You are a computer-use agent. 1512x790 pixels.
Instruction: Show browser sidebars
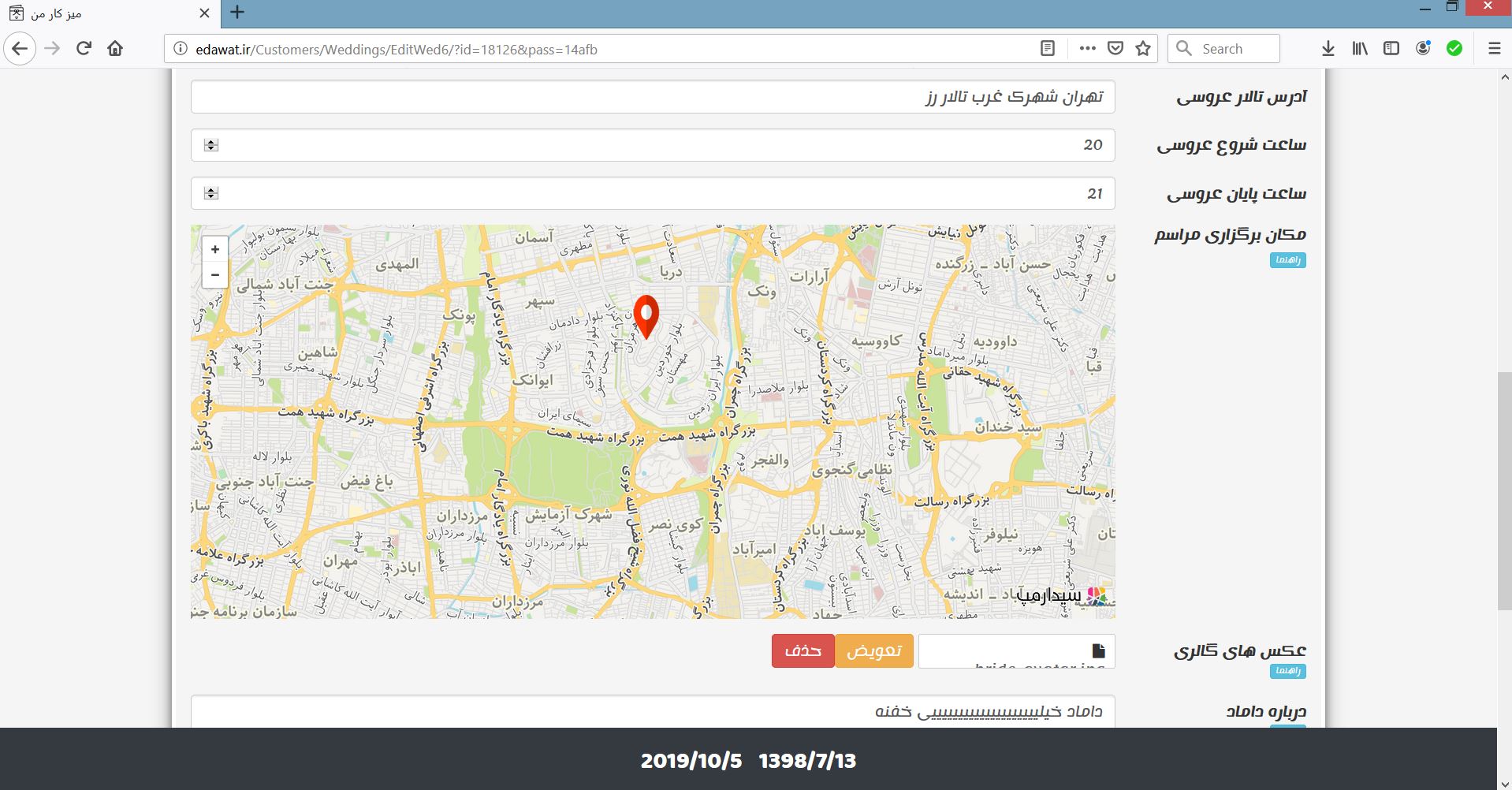tap(1391, 49)
